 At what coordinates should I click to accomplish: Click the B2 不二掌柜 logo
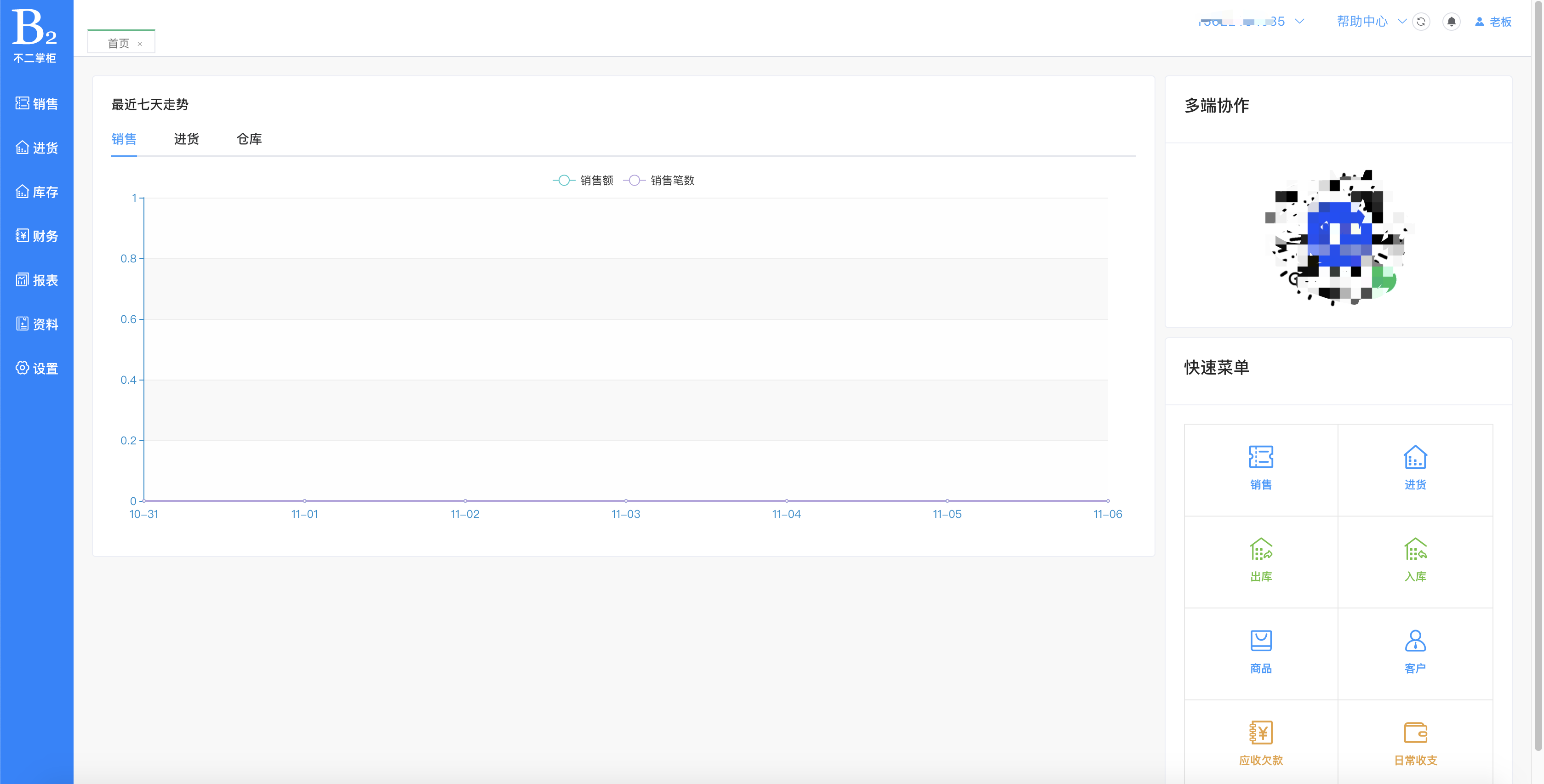[35, 36]
